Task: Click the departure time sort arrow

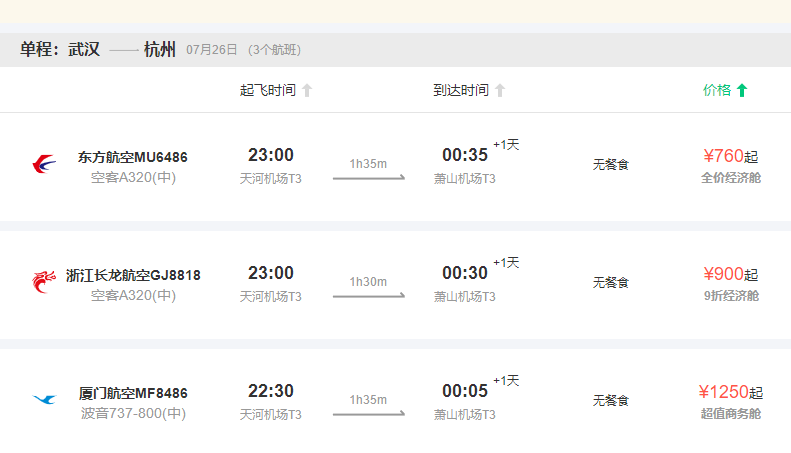Action: (x=307, y=91)
